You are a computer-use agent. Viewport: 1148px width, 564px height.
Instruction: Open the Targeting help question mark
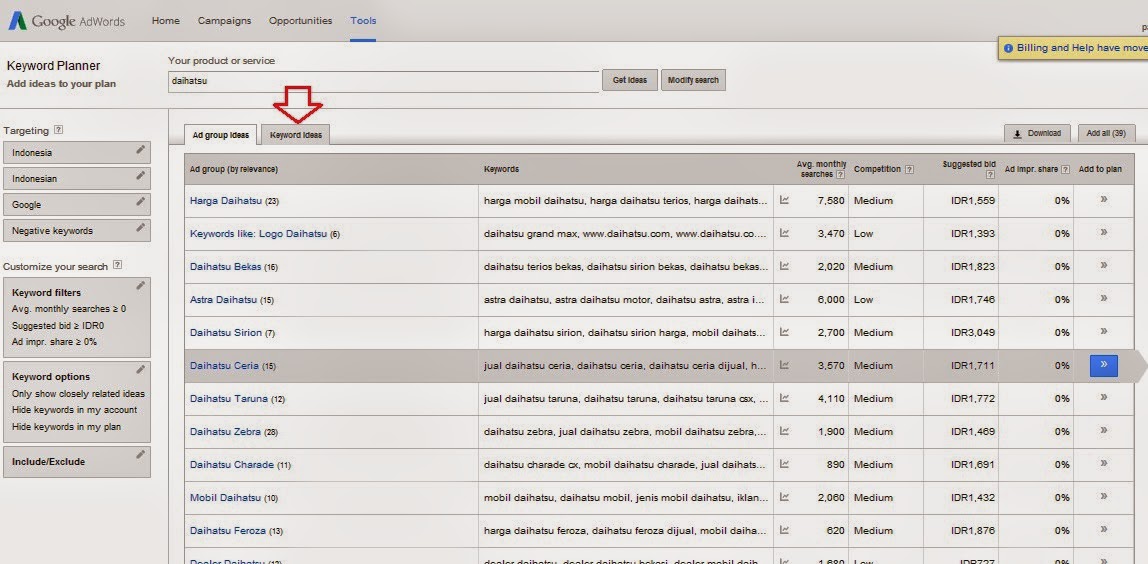pyautogui.click(x=59, y=130)
